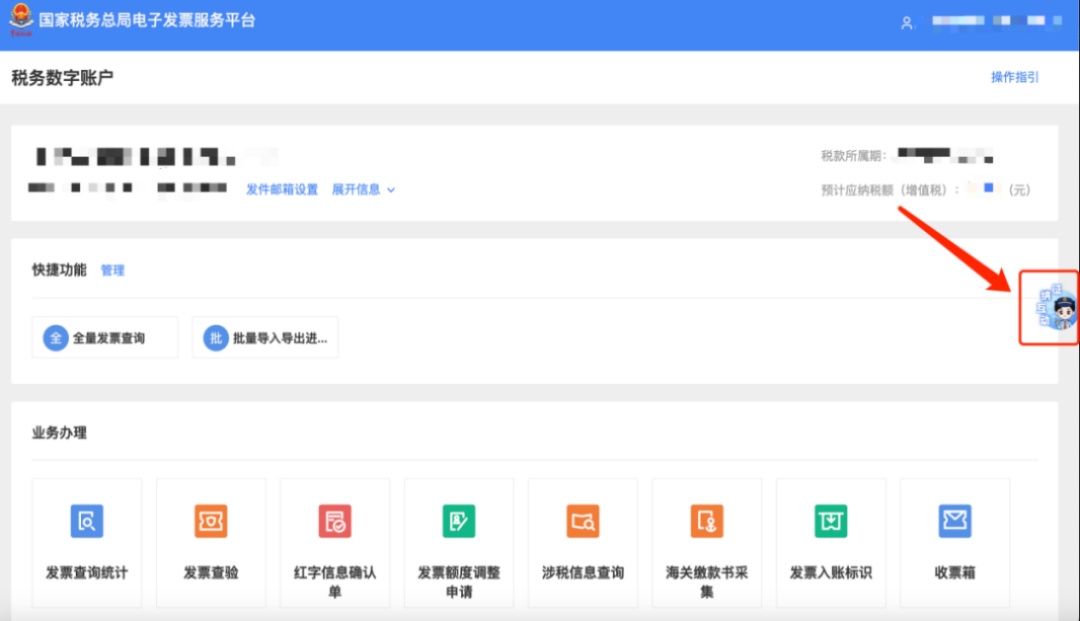Image resolution: width=1080 pixels, height=621 pixels.
Task: Select the 红字信息确认单 icon
Action: [335, 521]
